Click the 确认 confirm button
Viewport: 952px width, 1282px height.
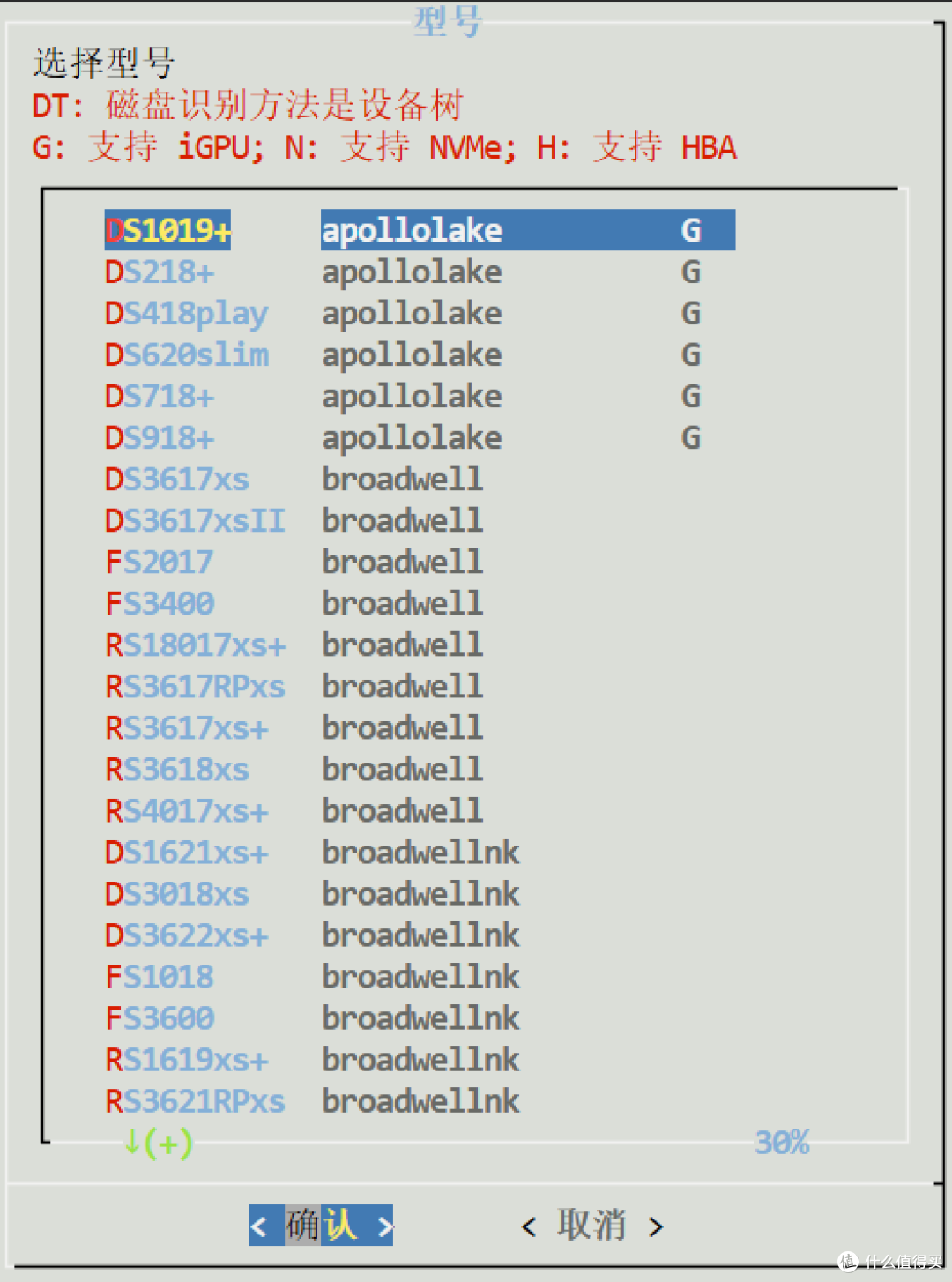321,1225
